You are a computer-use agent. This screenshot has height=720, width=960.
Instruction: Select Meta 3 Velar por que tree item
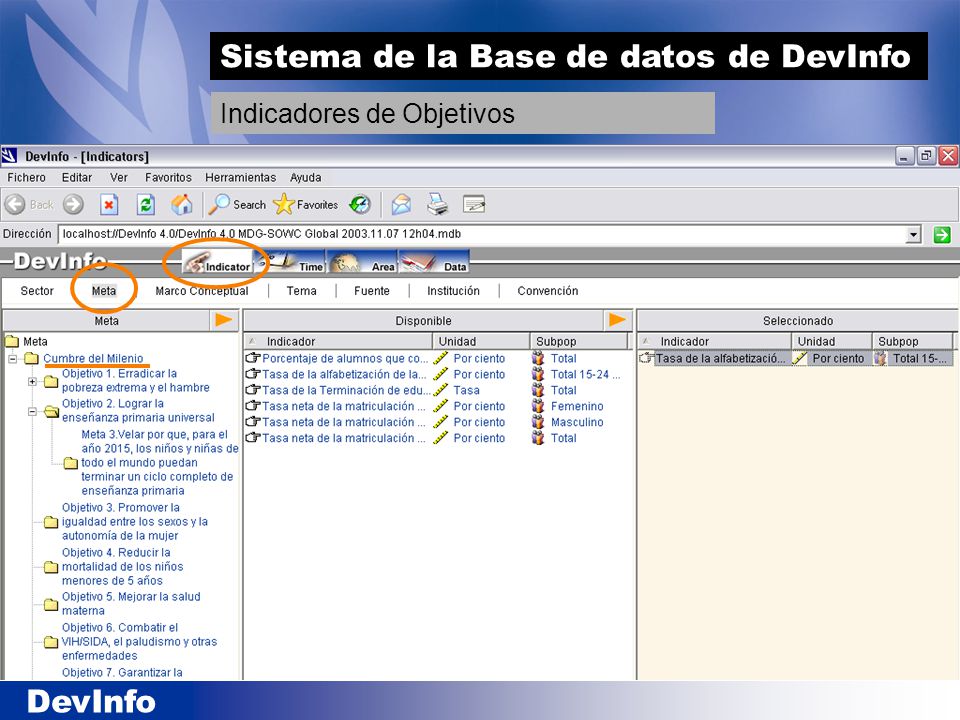point(159,462)
